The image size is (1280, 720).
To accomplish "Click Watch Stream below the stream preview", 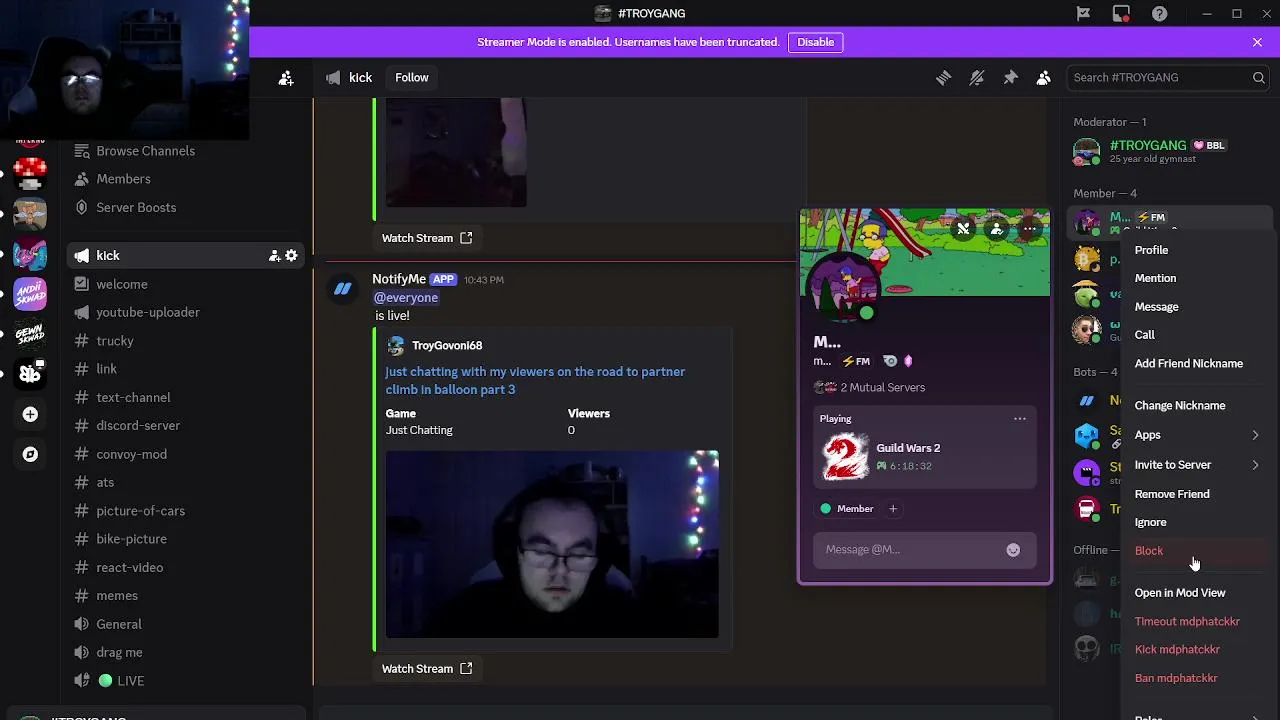I will [427, 669].
